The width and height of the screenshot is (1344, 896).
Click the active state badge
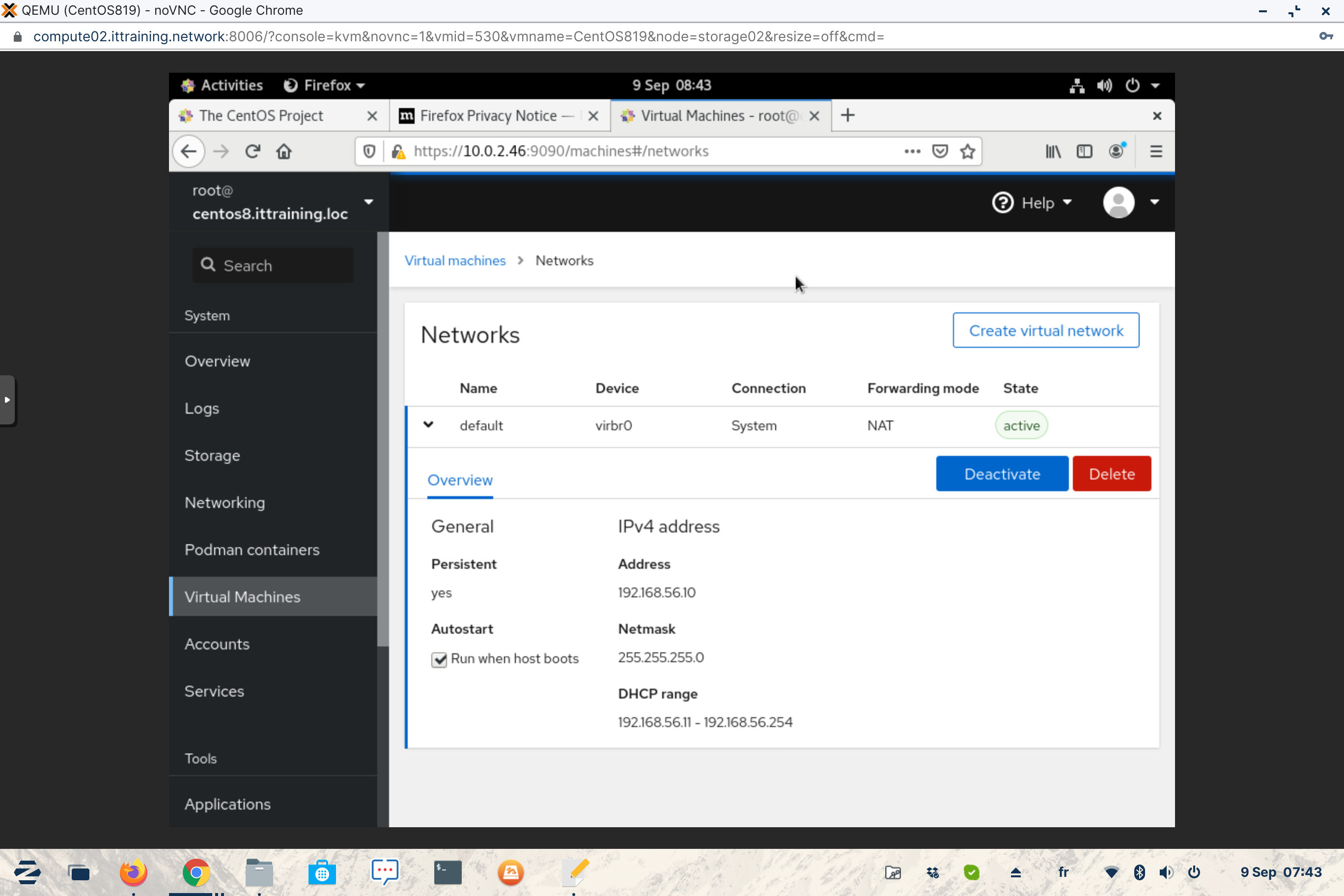tap(1021, 426)
